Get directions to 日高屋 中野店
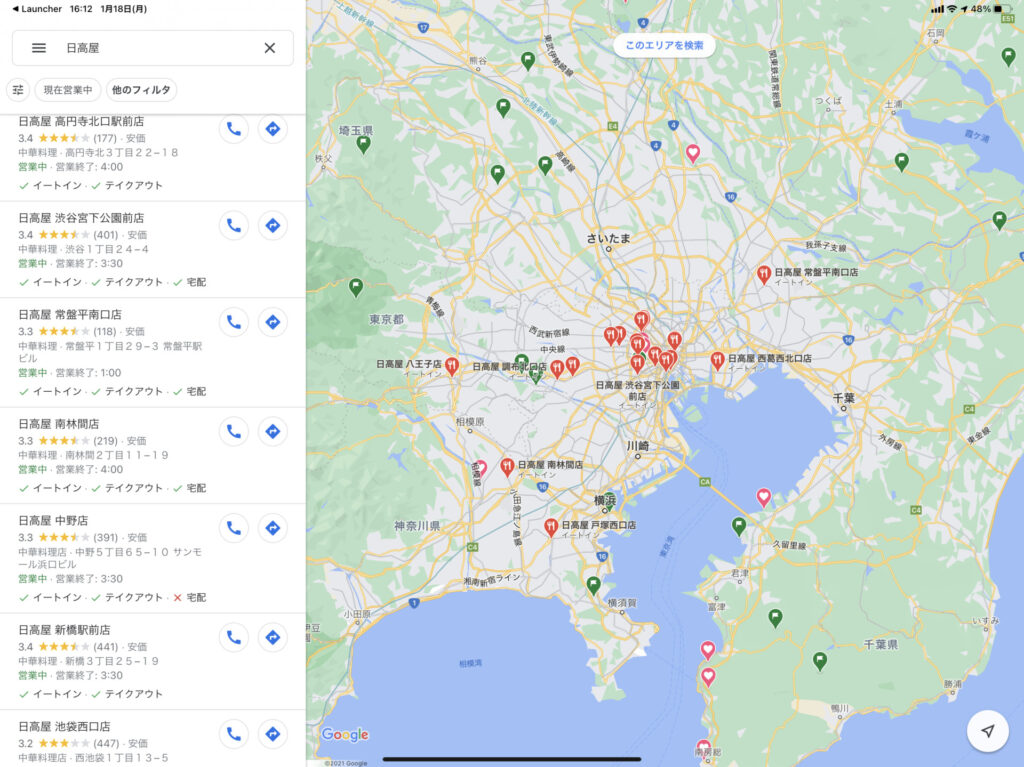The height and width of the screenshot is (767, 1024). pos(273,528)
